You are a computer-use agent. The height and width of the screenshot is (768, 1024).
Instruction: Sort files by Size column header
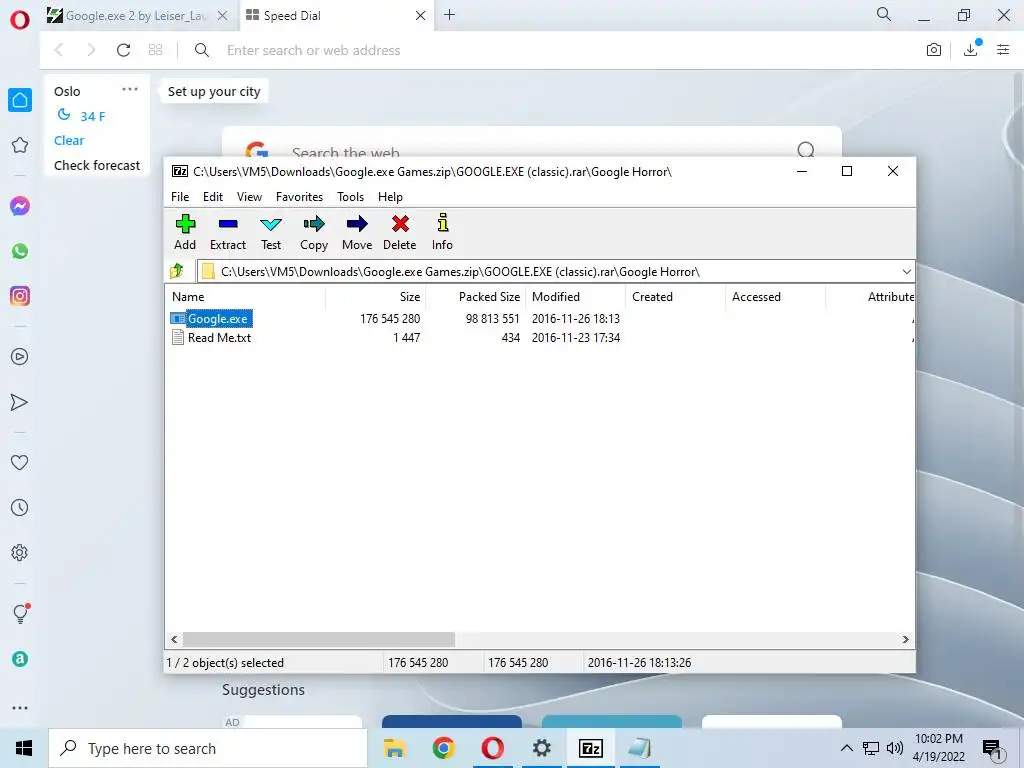pos(376,296)
